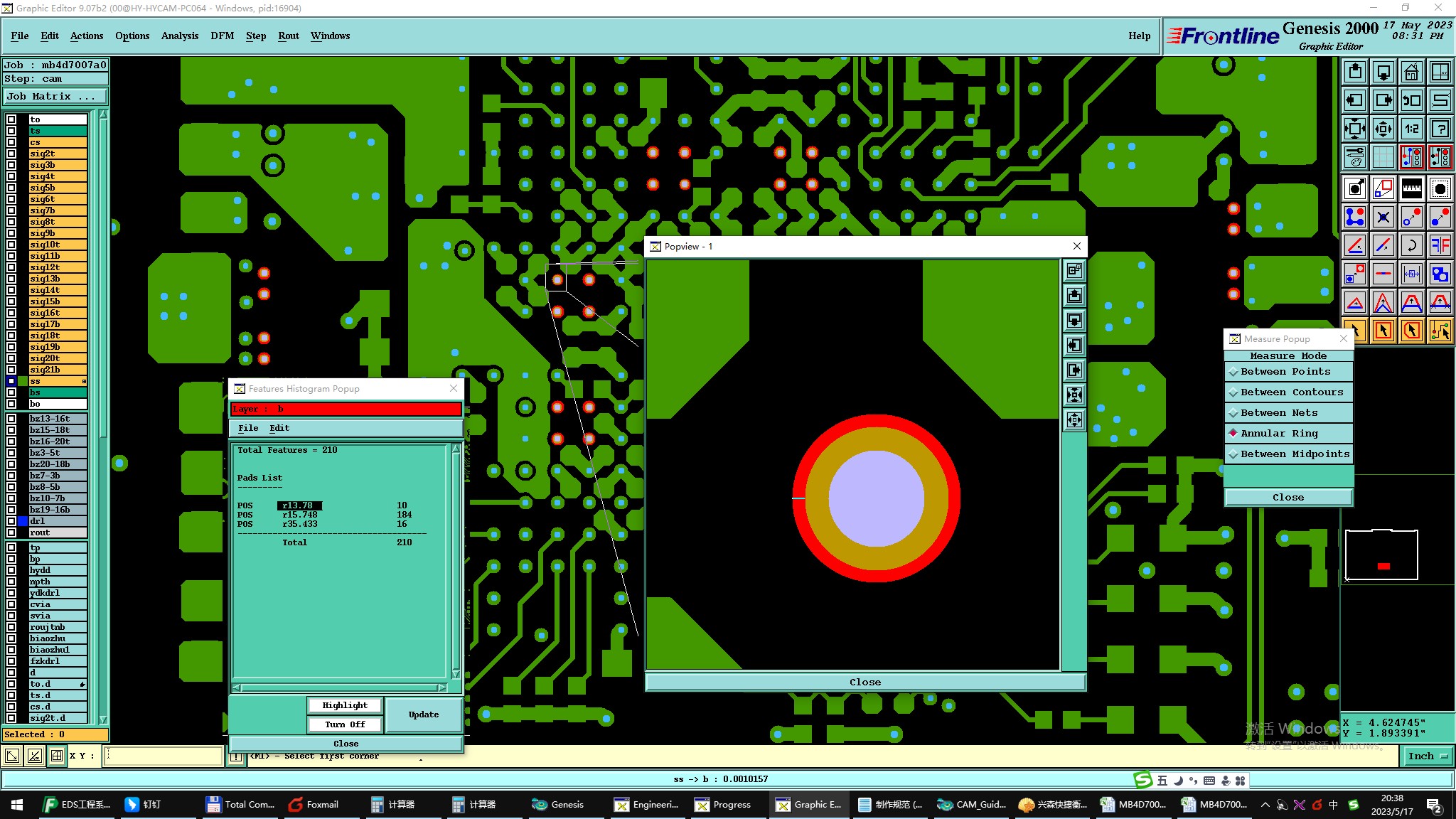The width and height of the screenshot is (1456, 819).
Task: Click the Highlight button in histogram popup
Action: 345,705
